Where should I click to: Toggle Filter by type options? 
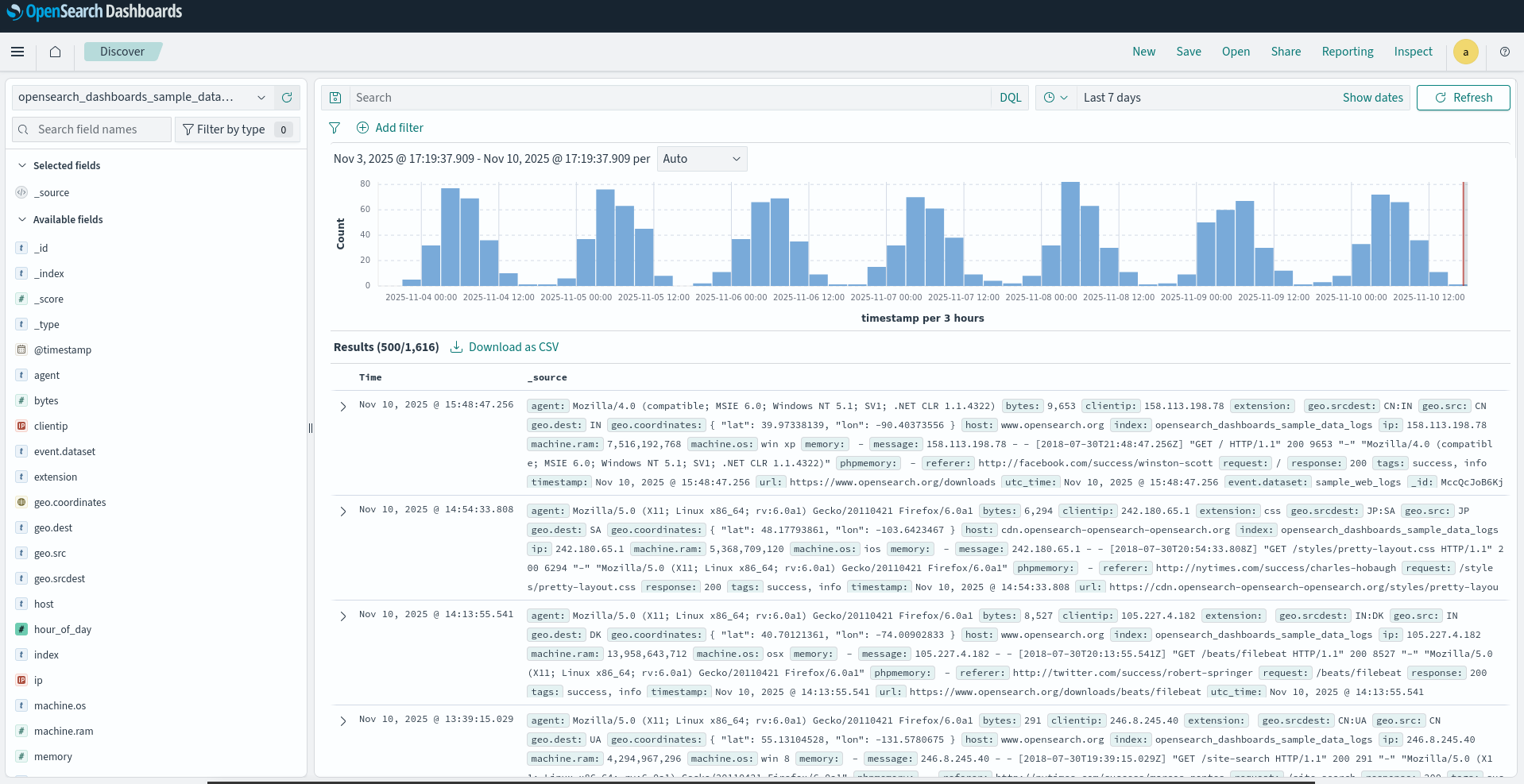coord(237,129)
